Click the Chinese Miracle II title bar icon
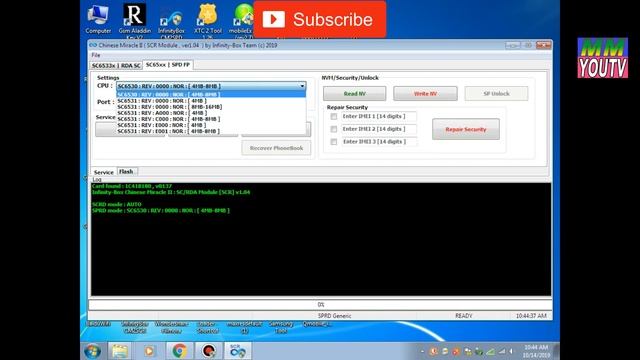This screenshot has width=640, height=360. tap(93, 45)
